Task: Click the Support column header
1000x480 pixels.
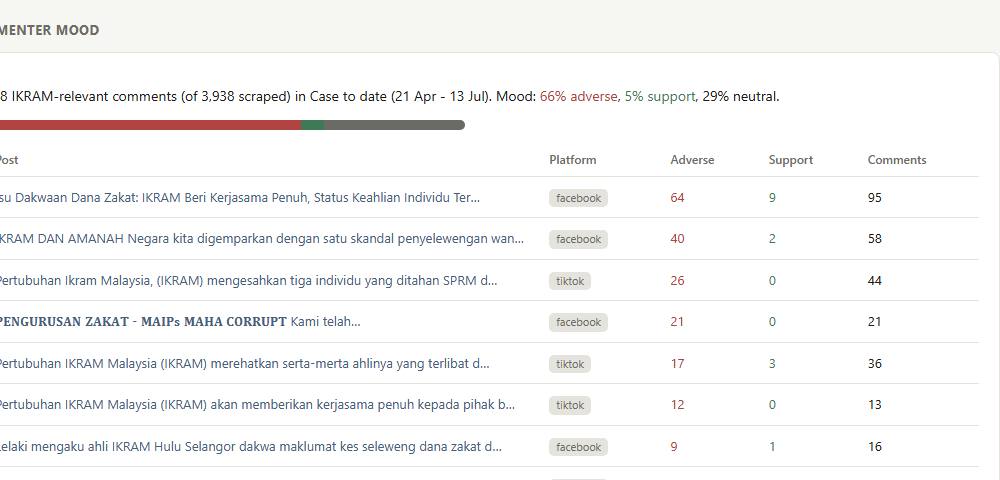Action: [791, 160]
